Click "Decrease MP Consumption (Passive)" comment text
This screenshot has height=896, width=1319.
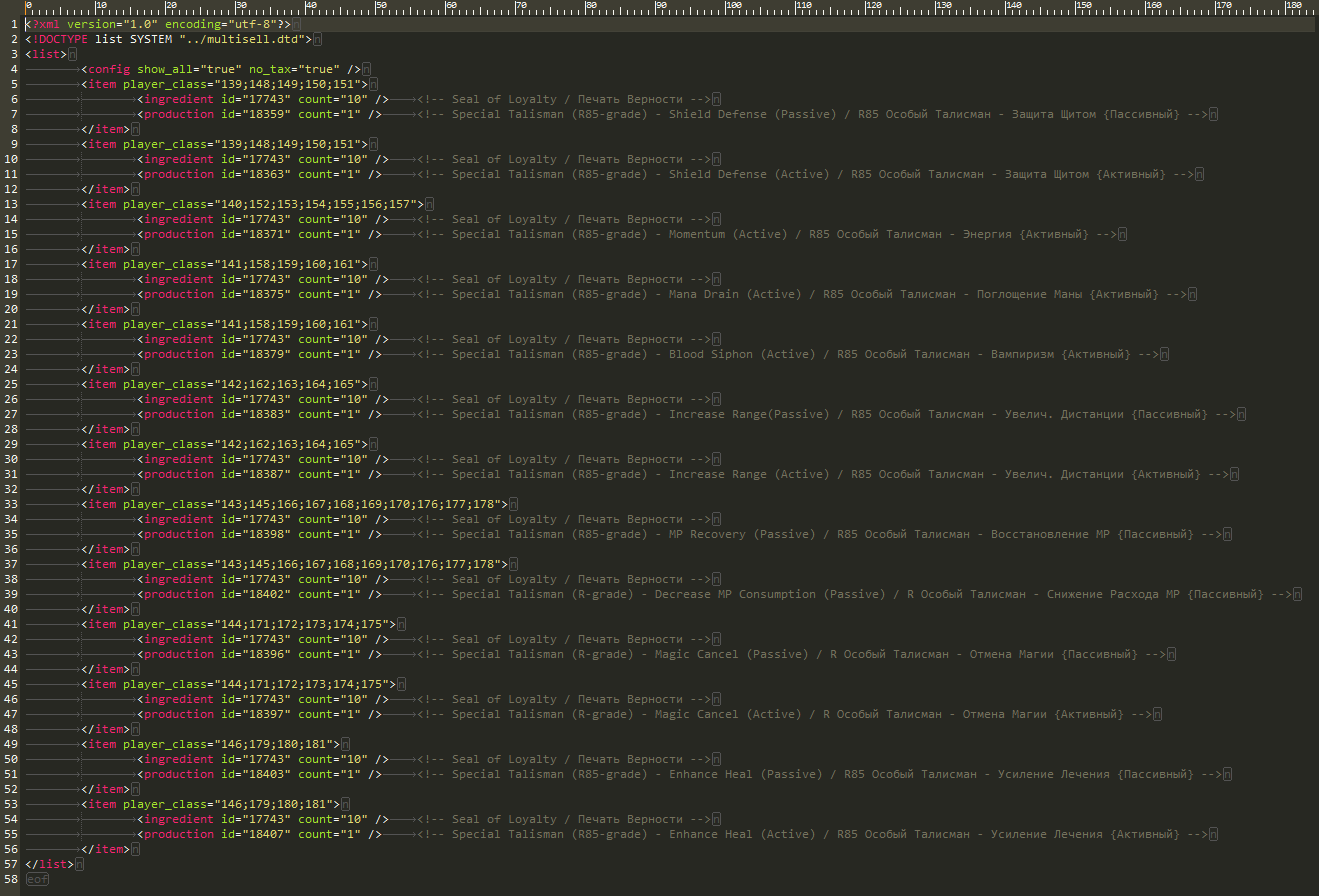pyautogui.click(x=771, y=594)
